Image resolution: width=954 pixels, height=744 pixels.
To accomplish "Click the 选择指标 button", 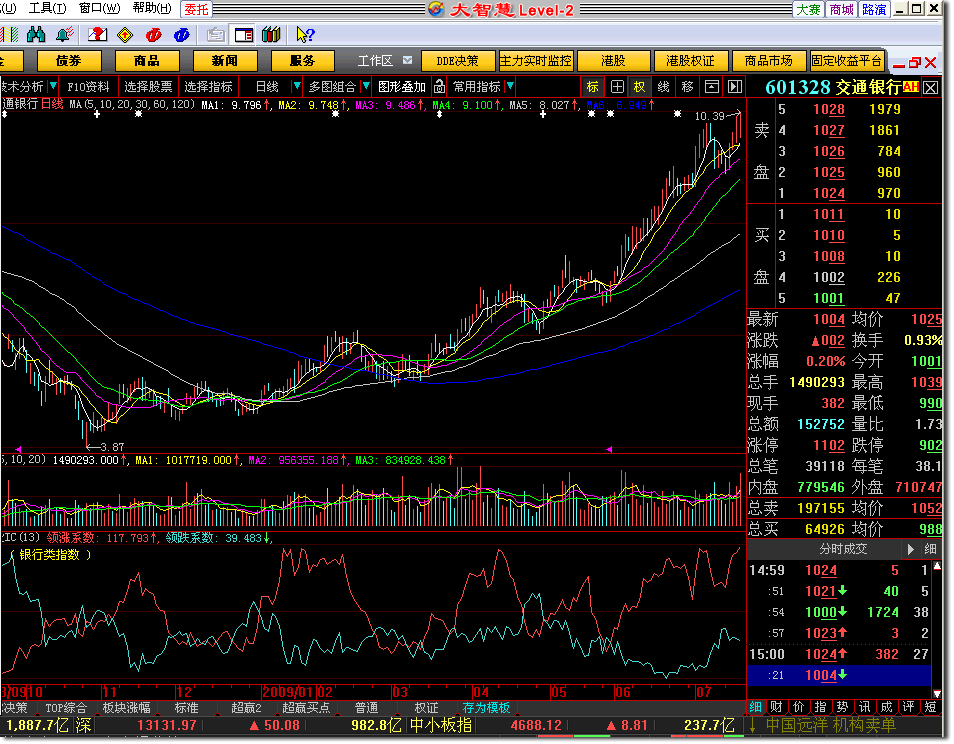I will 209,87.
